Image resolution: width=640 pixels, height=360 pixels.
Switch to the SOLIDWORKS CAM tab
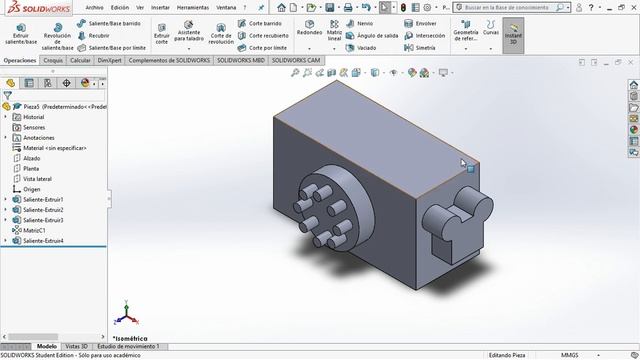(x=296, y=60)
